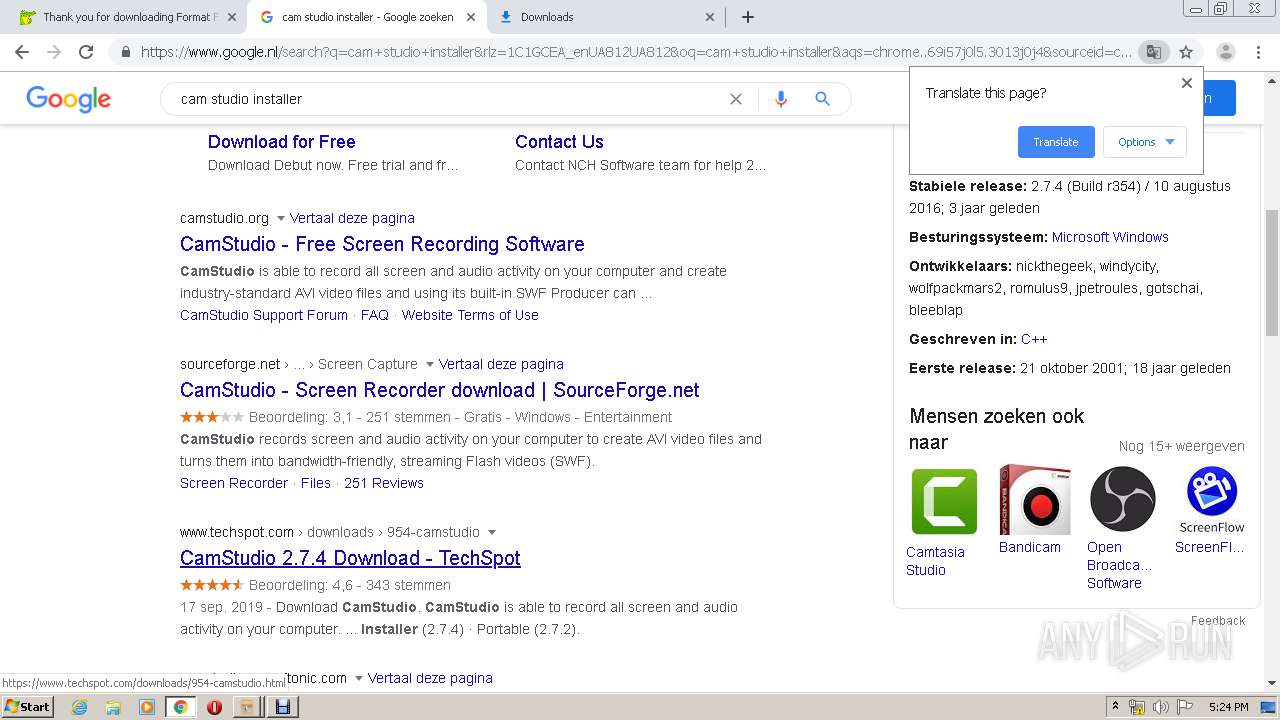
Task: Show hidden system tray icons
Action: [x=1116, y=707]
